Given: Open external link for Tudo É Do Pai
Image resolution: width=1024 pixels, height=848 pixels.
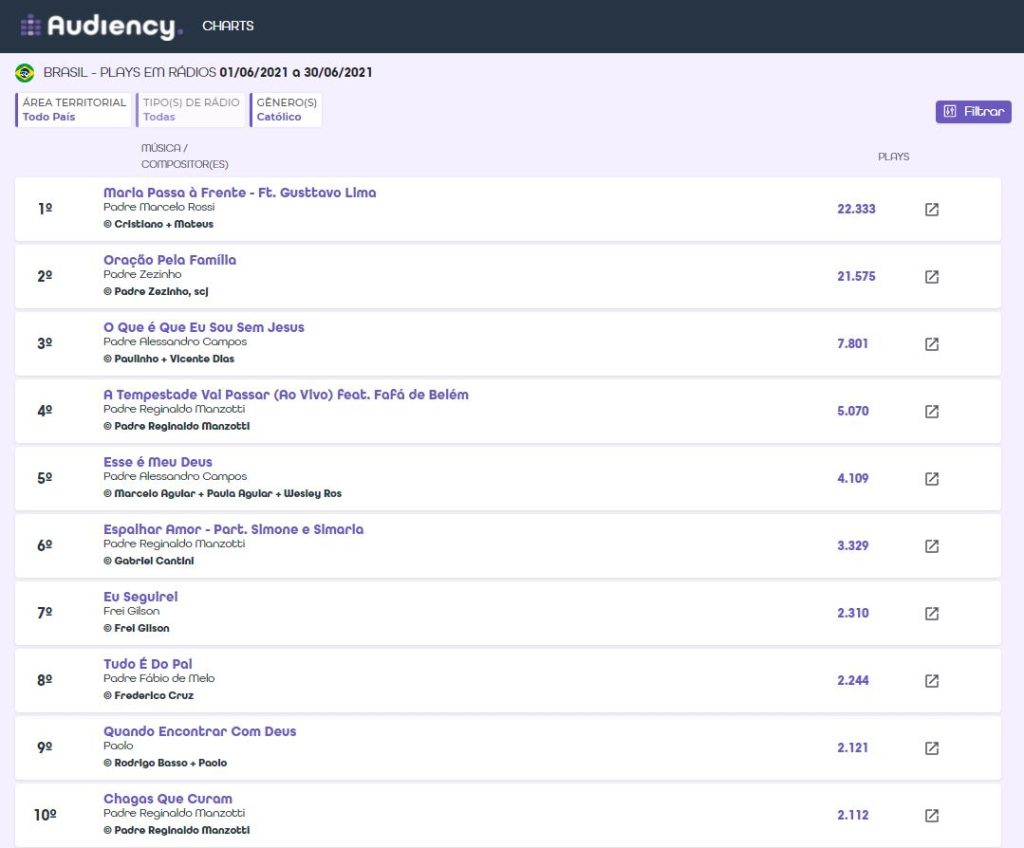Looking at the screenshot, I should [x=932, y=680].
